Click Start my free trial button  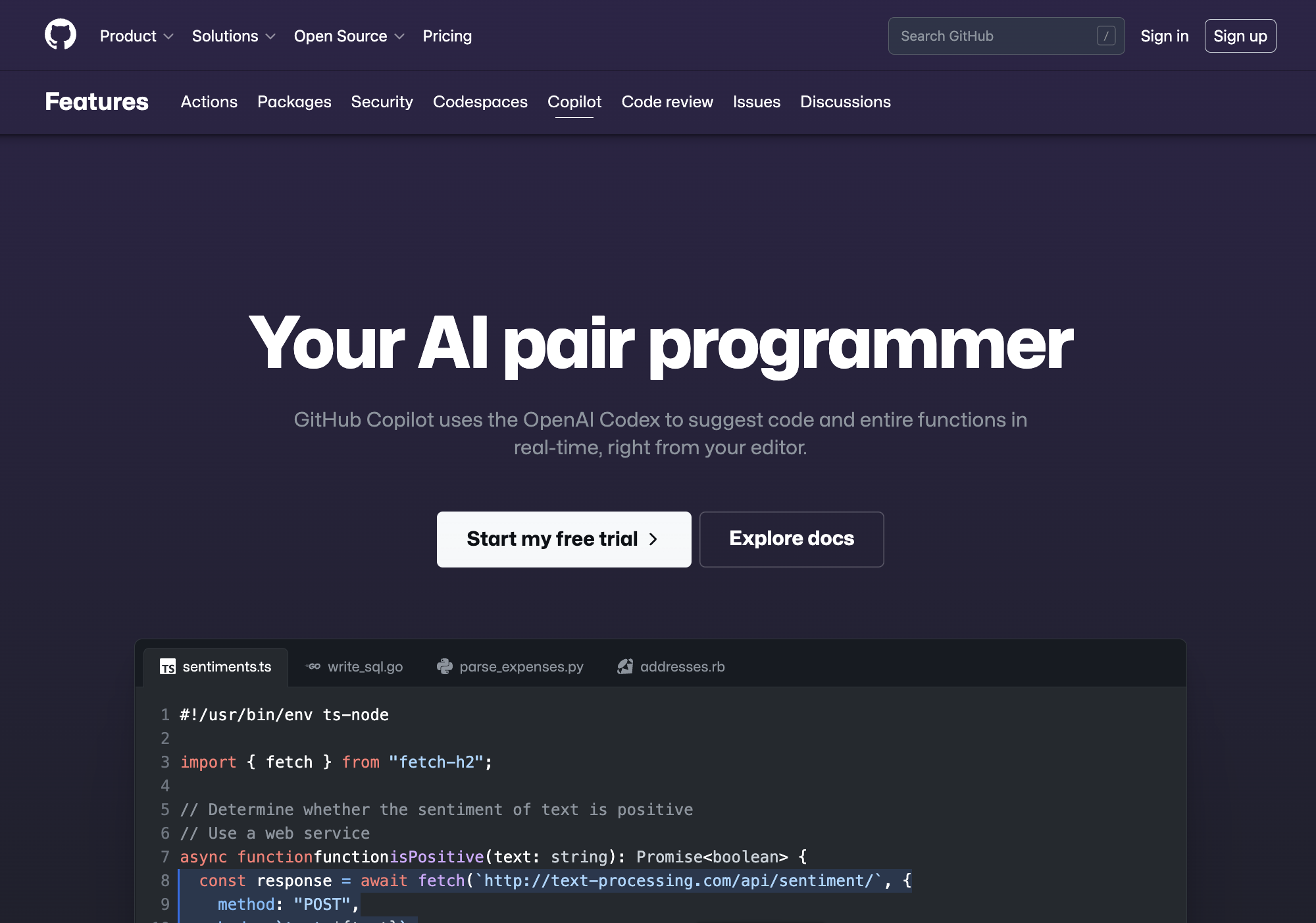(x=564, y=539)
